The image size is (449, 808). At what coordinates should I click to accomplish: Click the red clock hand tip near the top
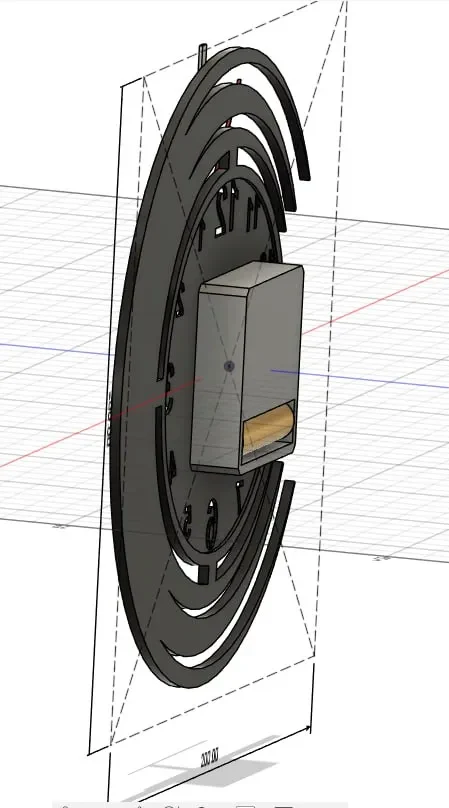(239, 81)
